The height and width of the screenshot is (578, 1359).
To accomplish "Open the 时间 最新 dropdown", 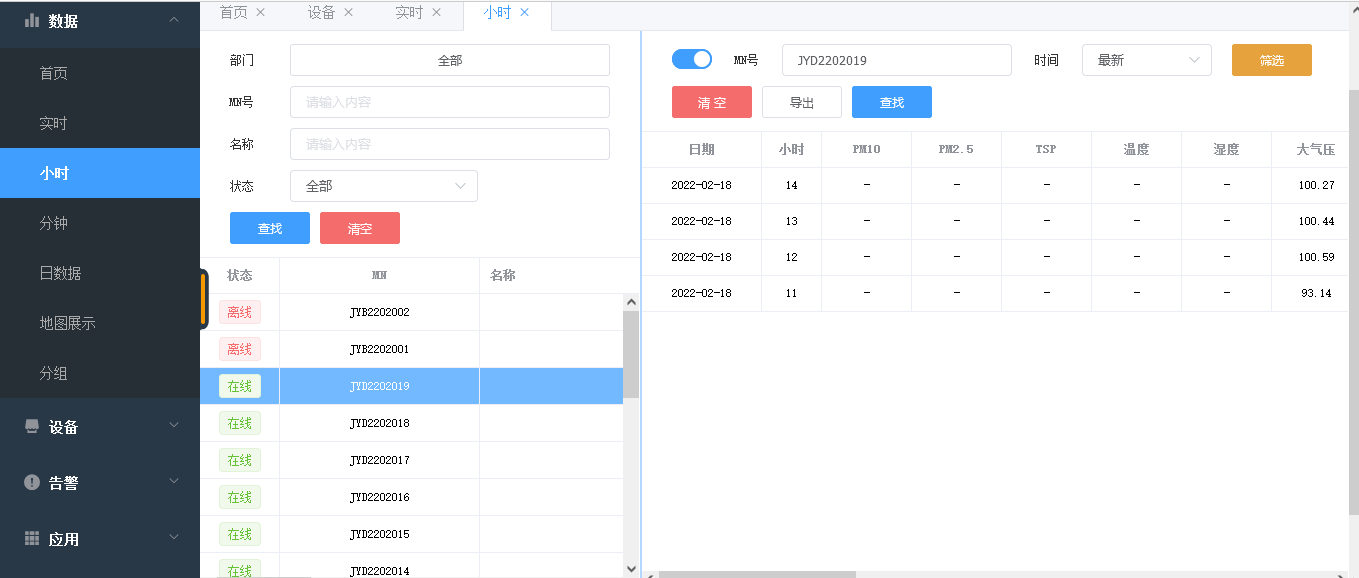I will [x=1146, y=60].
